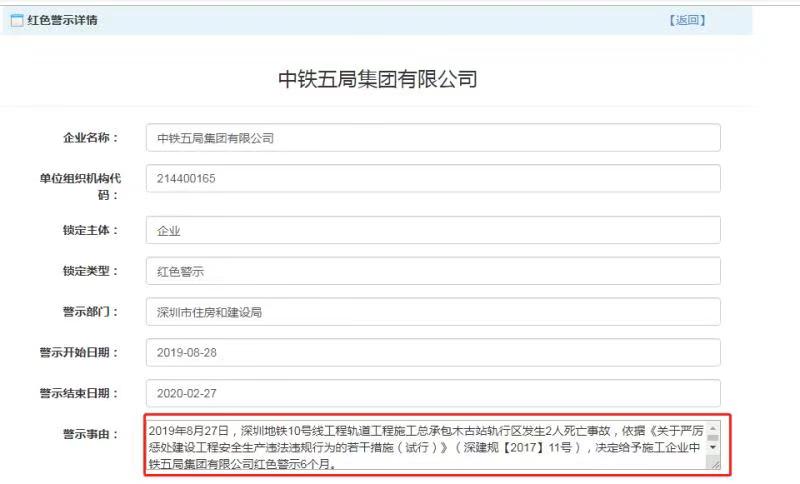
Task: Click the 警示部门 label
Action: tap(90, 312)
